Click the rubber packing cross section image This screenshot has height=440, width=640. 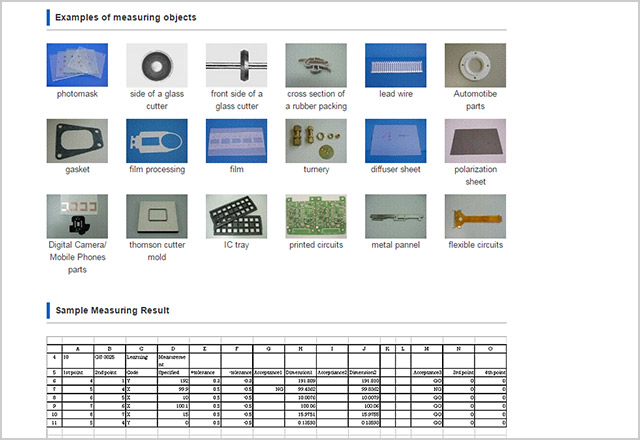coord(316,64)
